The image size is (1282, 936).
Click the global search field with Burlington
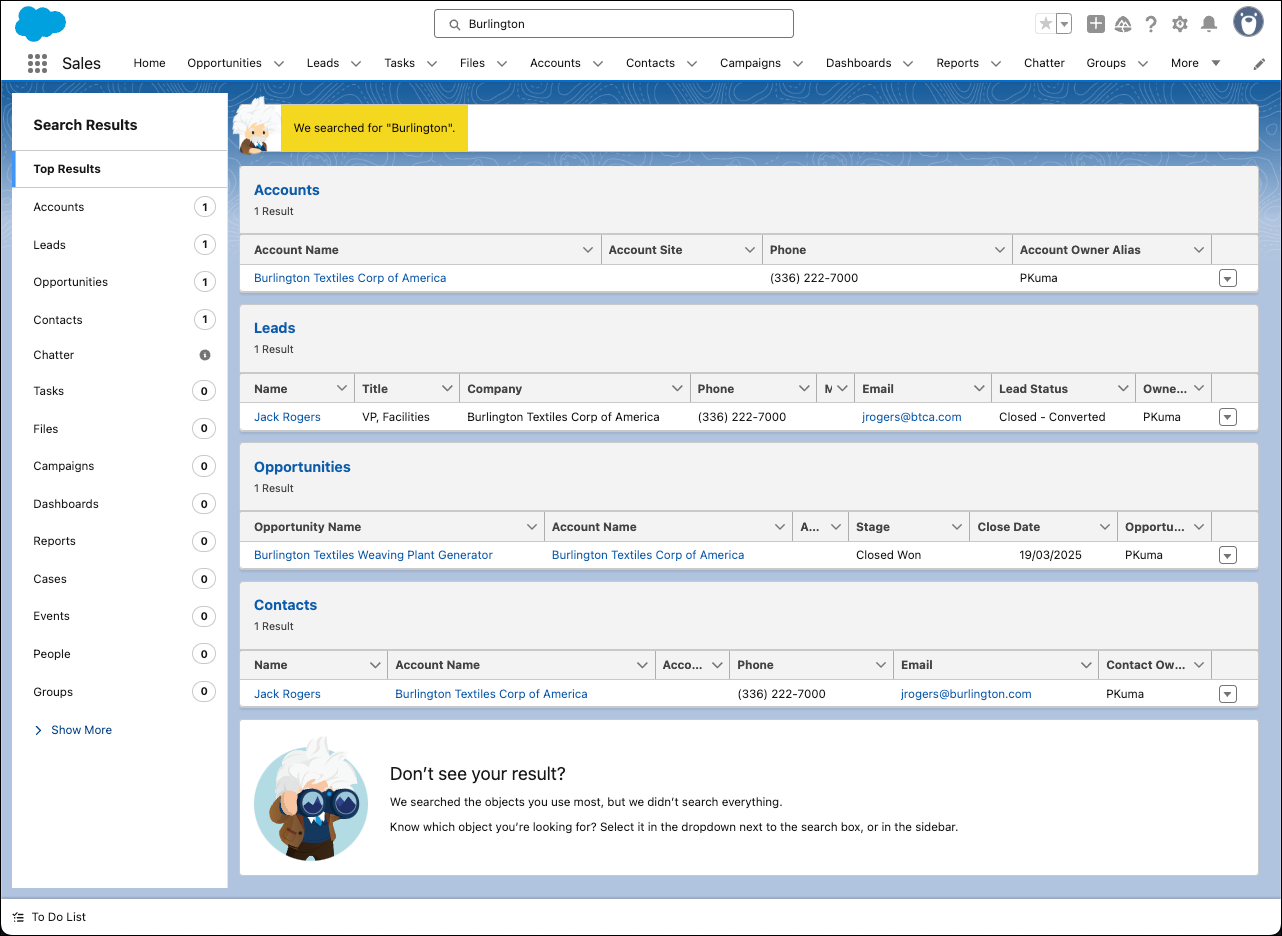[x=614, y=24]
